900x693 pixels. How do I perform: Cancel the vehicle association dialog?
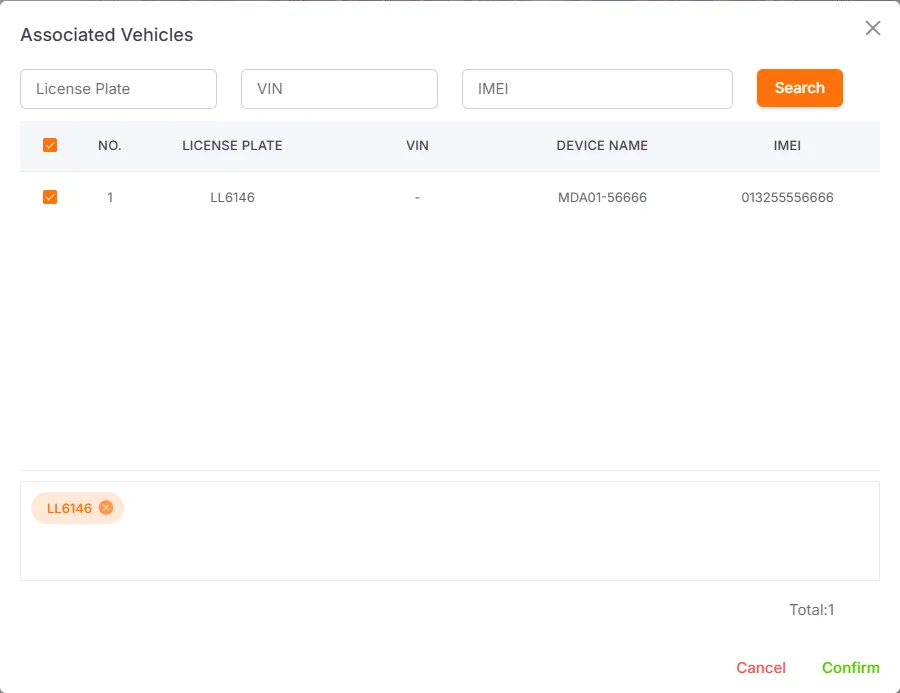pos(761,667)
